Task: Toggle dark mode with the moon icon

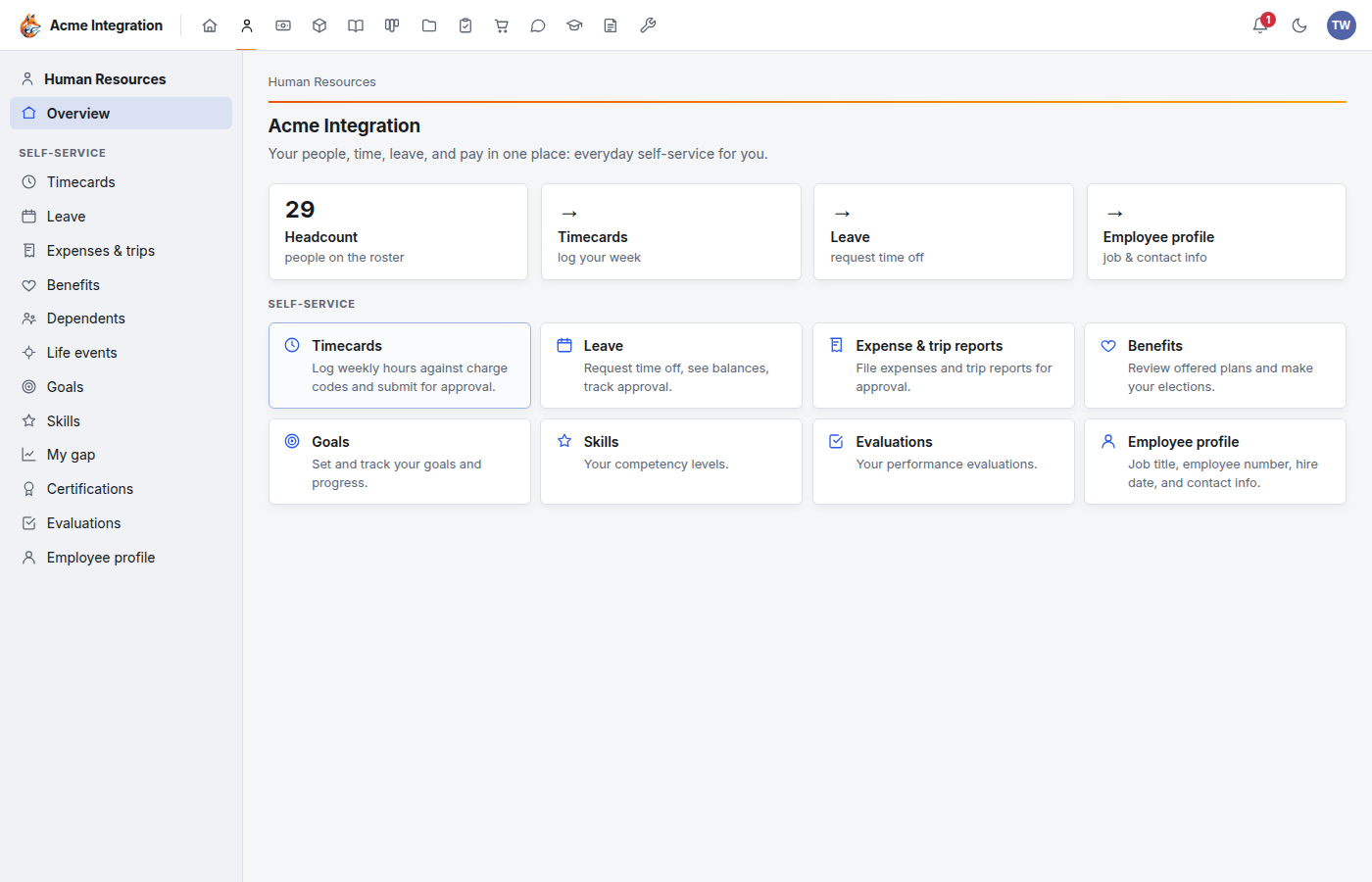Action: pos(1299,25)
